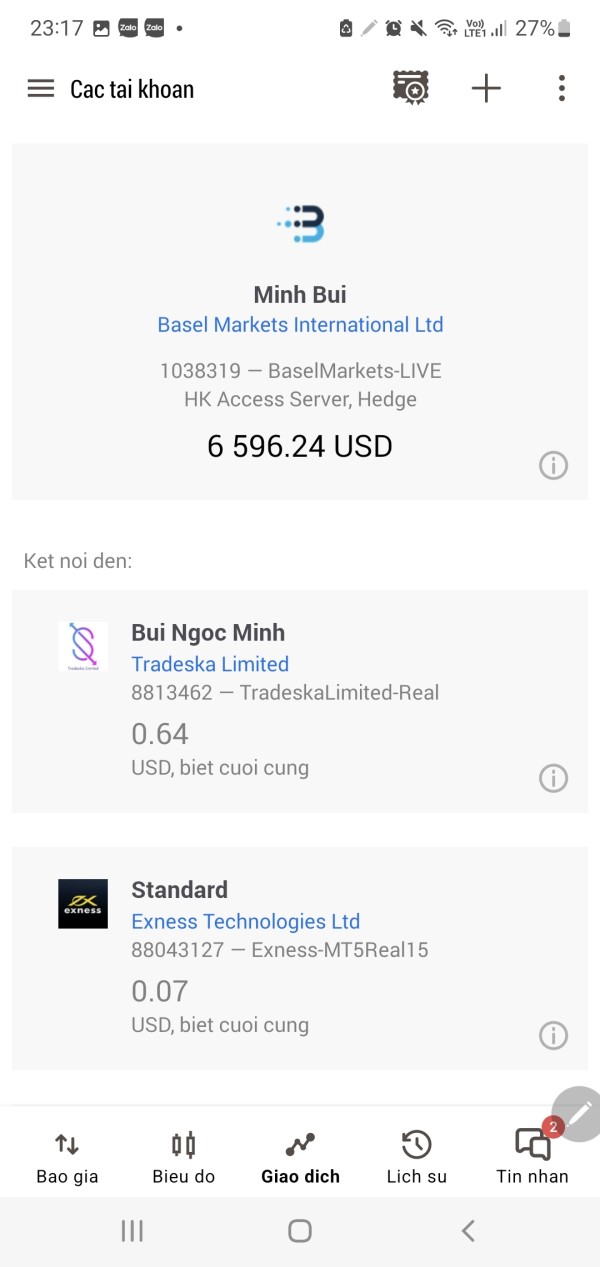Open Basel Markets International Ltd link
This screenshot has width=600, height=1267.
(300, 325)
